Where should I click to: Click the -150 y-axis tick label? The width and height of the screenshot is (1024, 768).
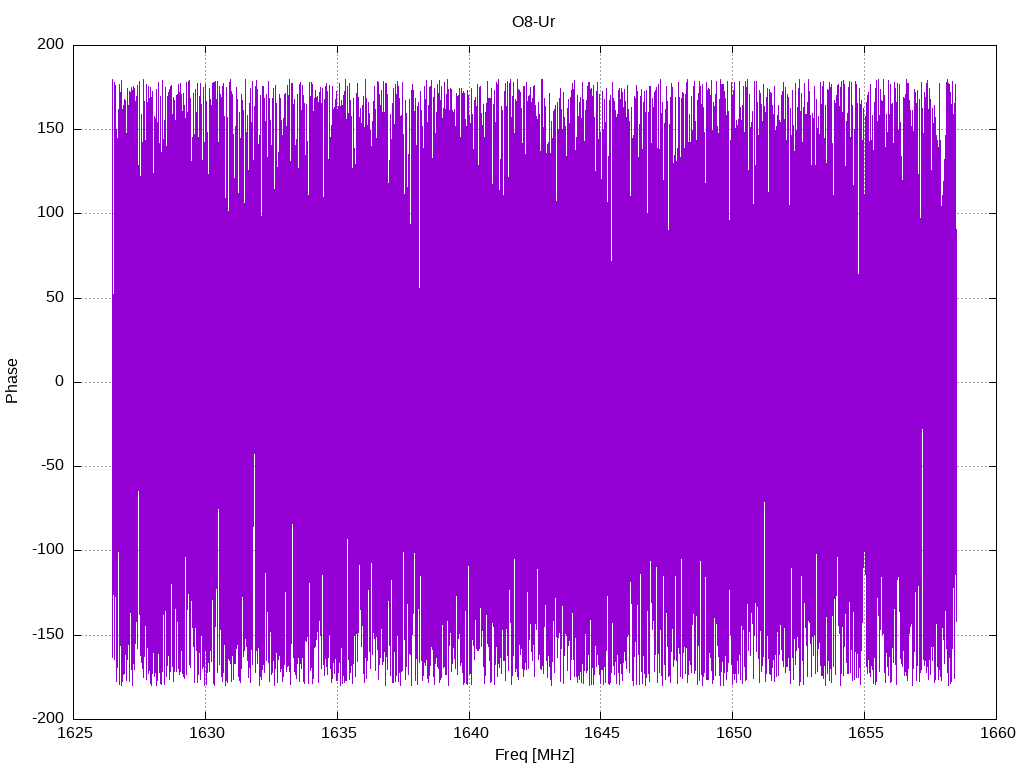click(x=48, y=634)
